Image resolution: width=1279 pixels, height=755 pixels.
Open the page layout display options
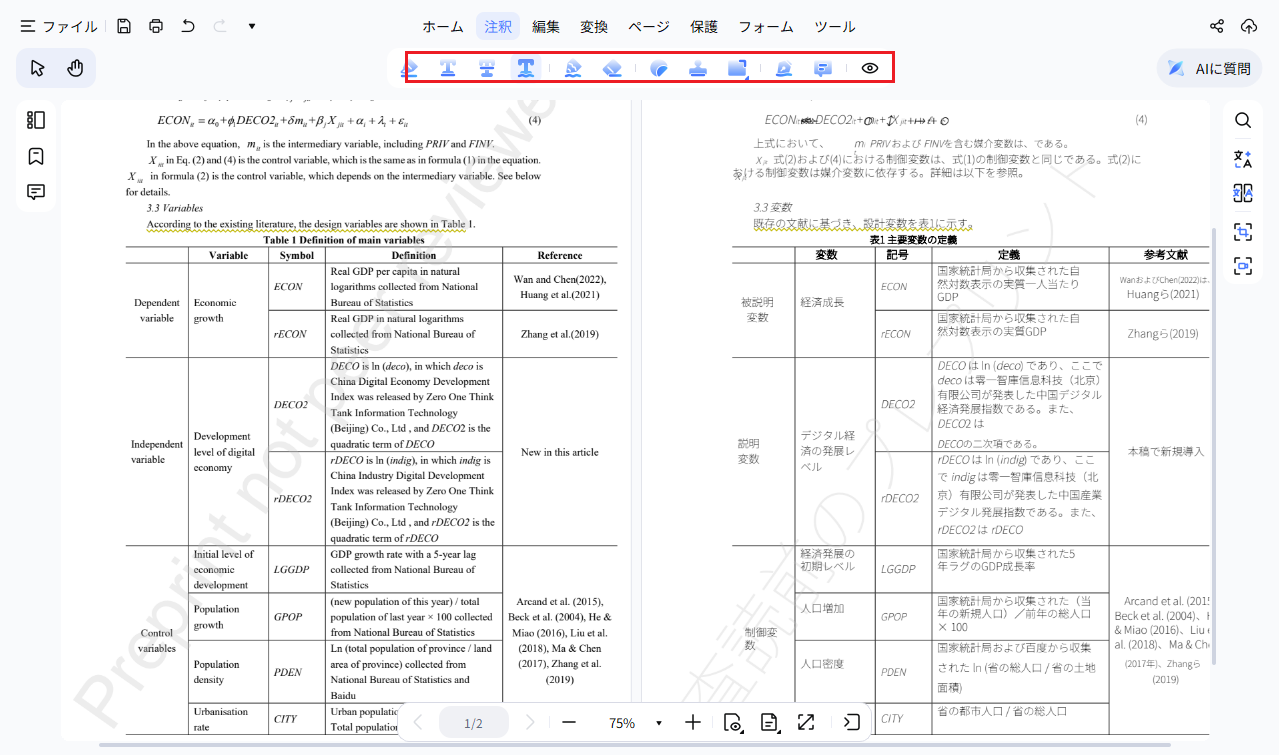point(769,722)
